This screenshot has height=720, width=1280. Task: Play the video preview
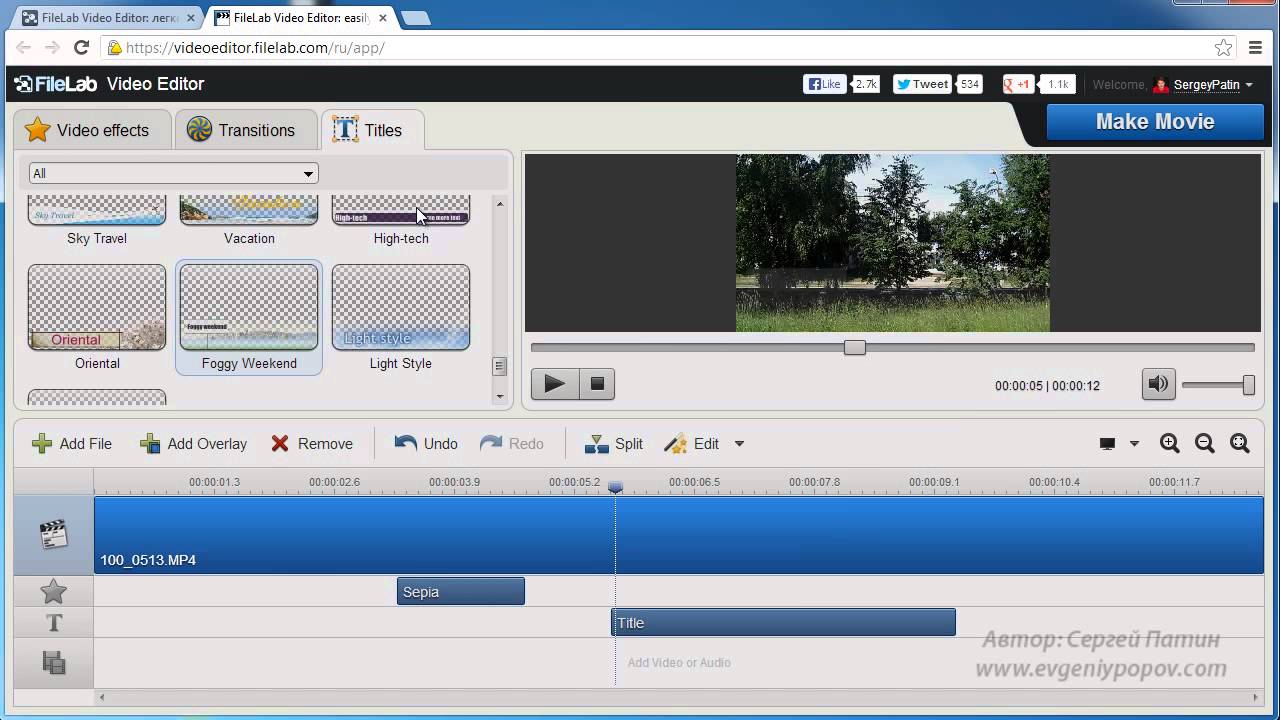[555, 384]
